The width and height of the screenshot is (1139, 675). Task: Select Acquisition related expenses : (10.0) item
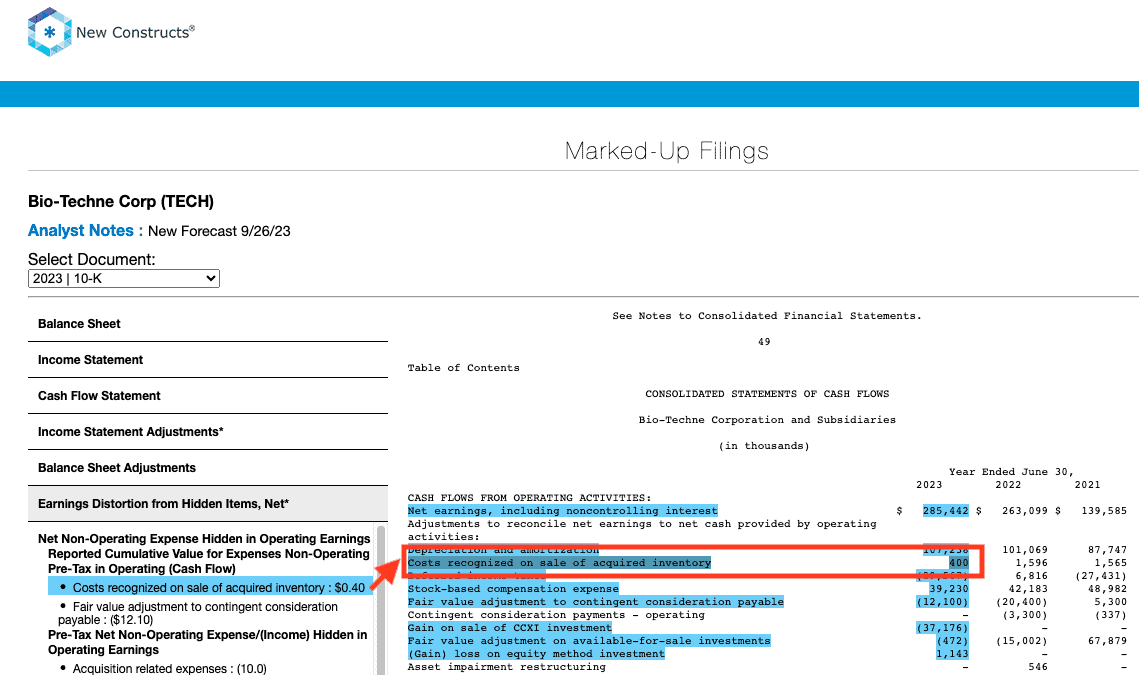[x=169, y=668]
